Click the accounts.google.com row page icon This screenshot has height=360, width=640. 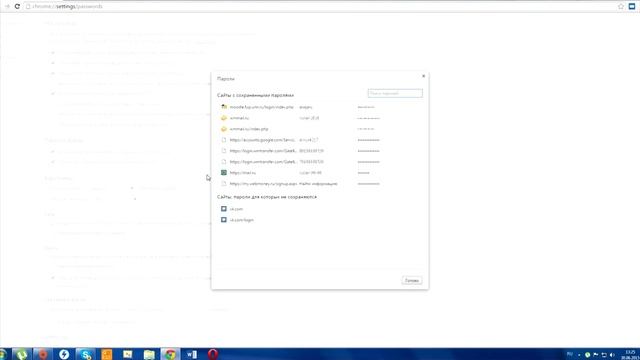(x=224, y=140)
